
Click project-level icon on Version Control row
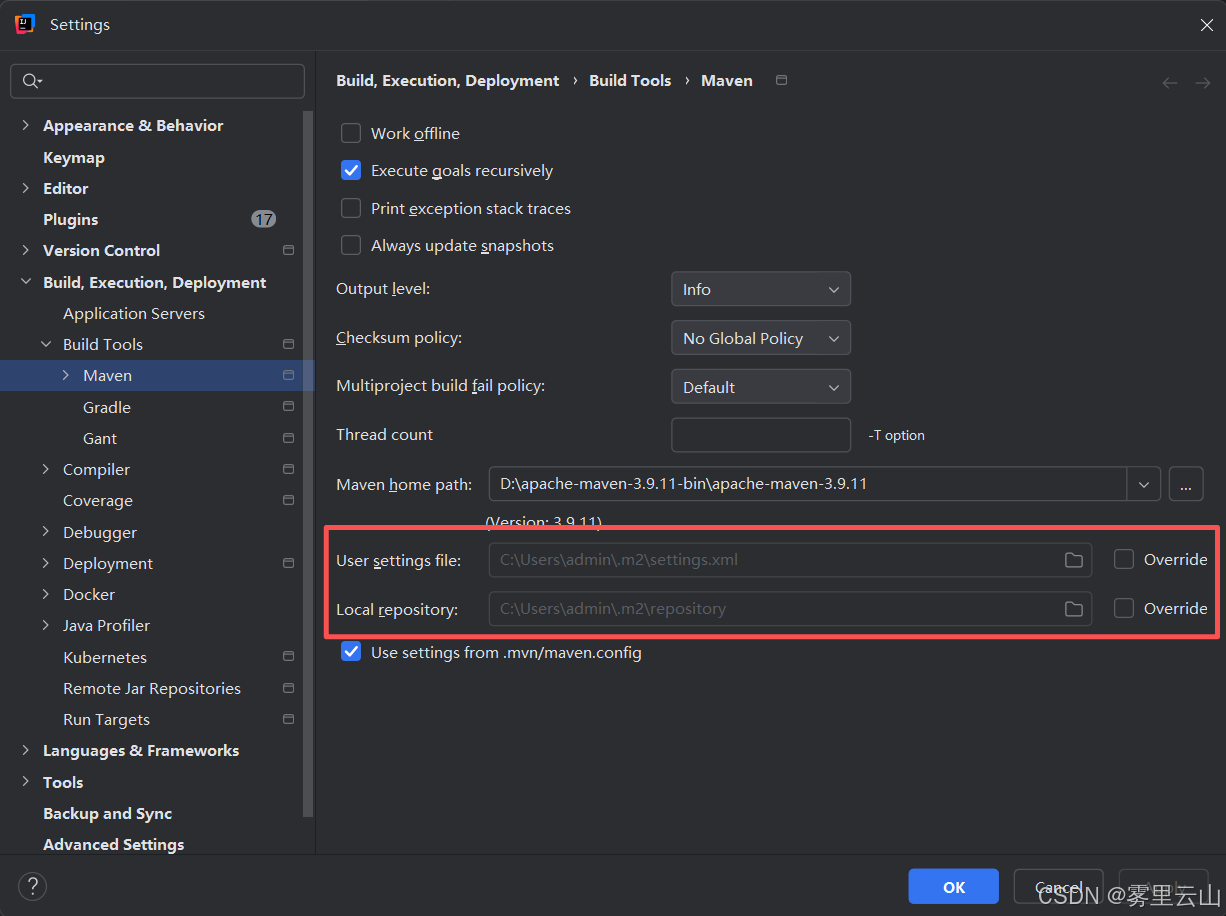289,250
